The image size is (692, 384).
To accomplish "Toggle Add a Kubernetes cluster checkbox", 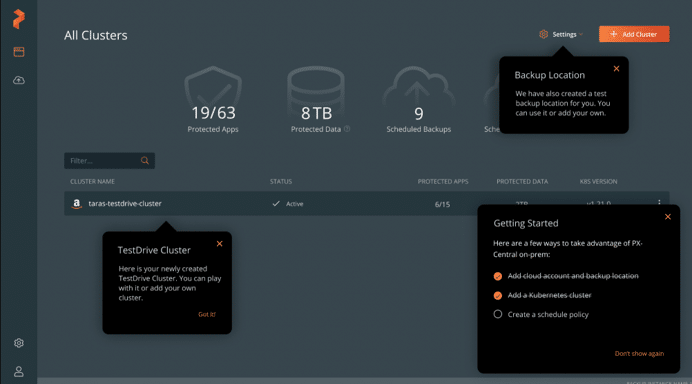I will [x=498, y=296].
